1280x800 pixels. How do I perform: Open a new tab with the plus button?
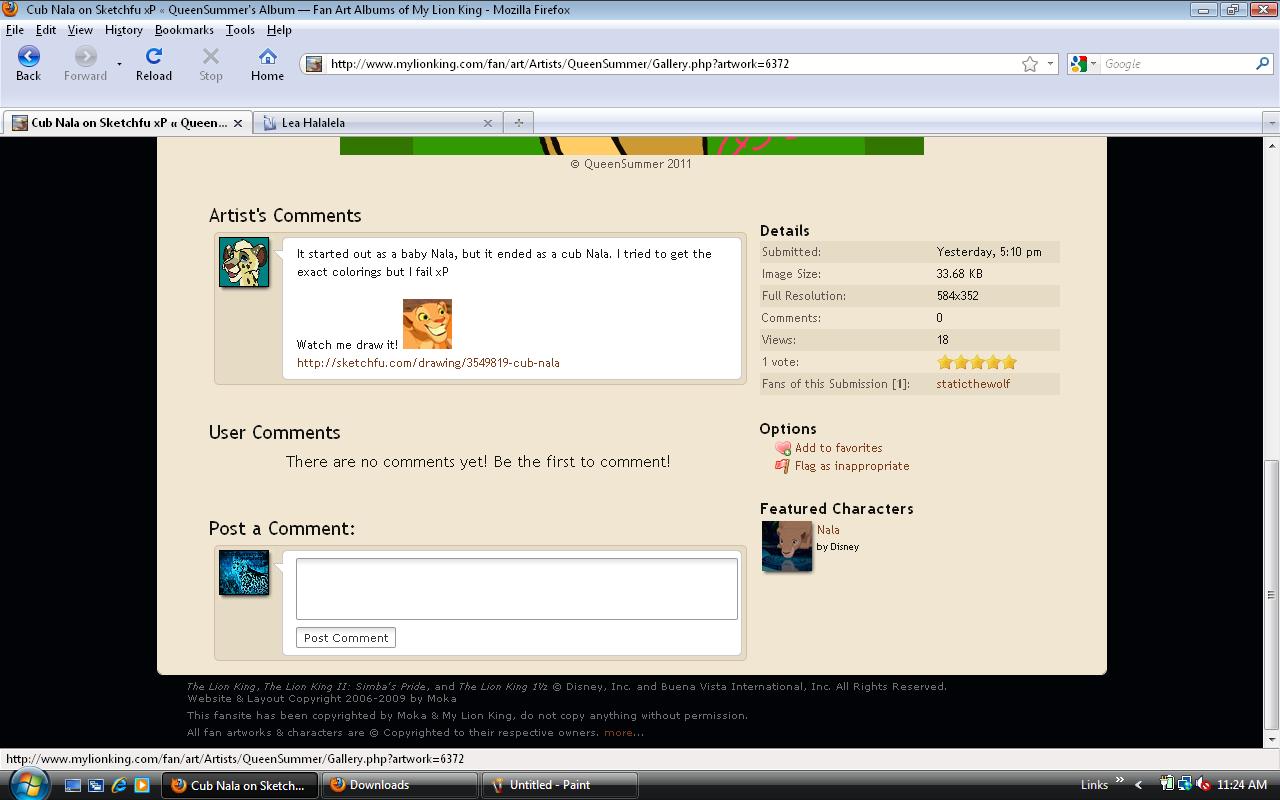pyautogui.click(x=518, y=123)
